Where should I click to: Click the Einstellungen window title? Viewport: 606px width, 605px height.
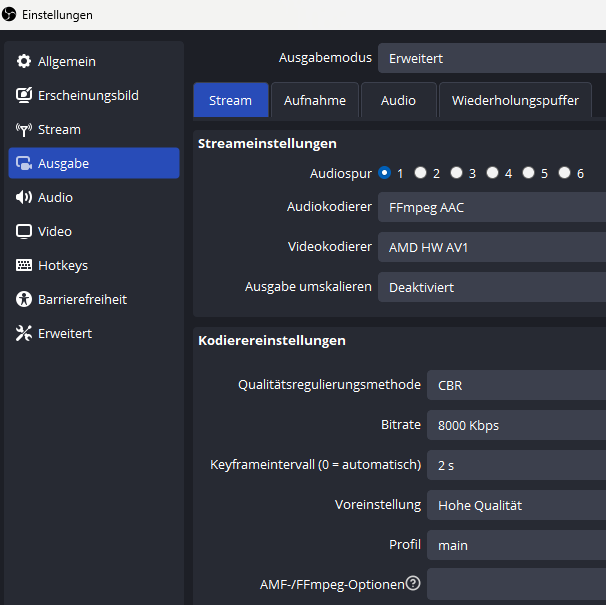pos(57,15)
